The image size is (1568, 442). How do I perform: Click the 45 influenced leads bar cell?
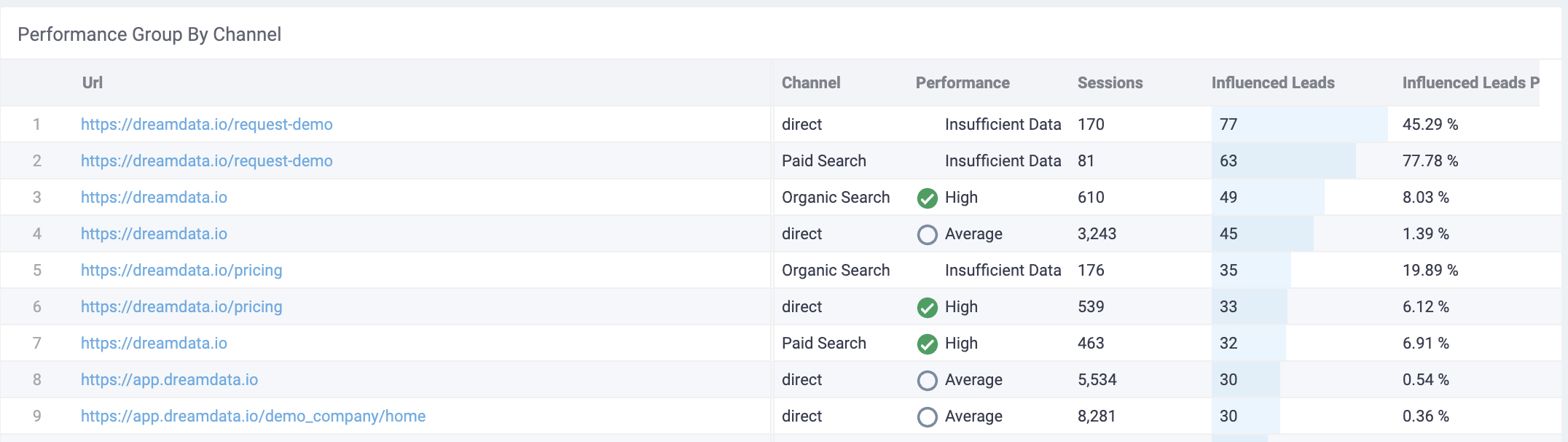click(1263, 233)
